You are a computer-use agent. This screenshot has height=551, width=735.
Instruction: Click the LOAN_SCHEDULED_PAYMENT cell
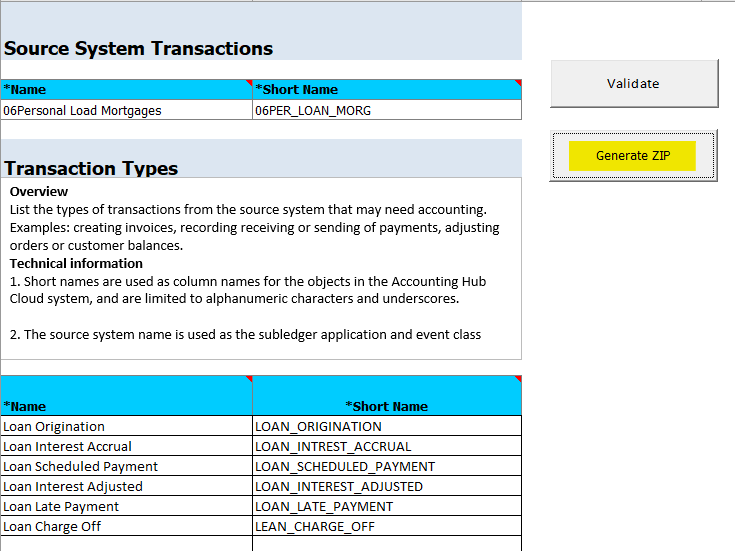click(x=386, y=467)
